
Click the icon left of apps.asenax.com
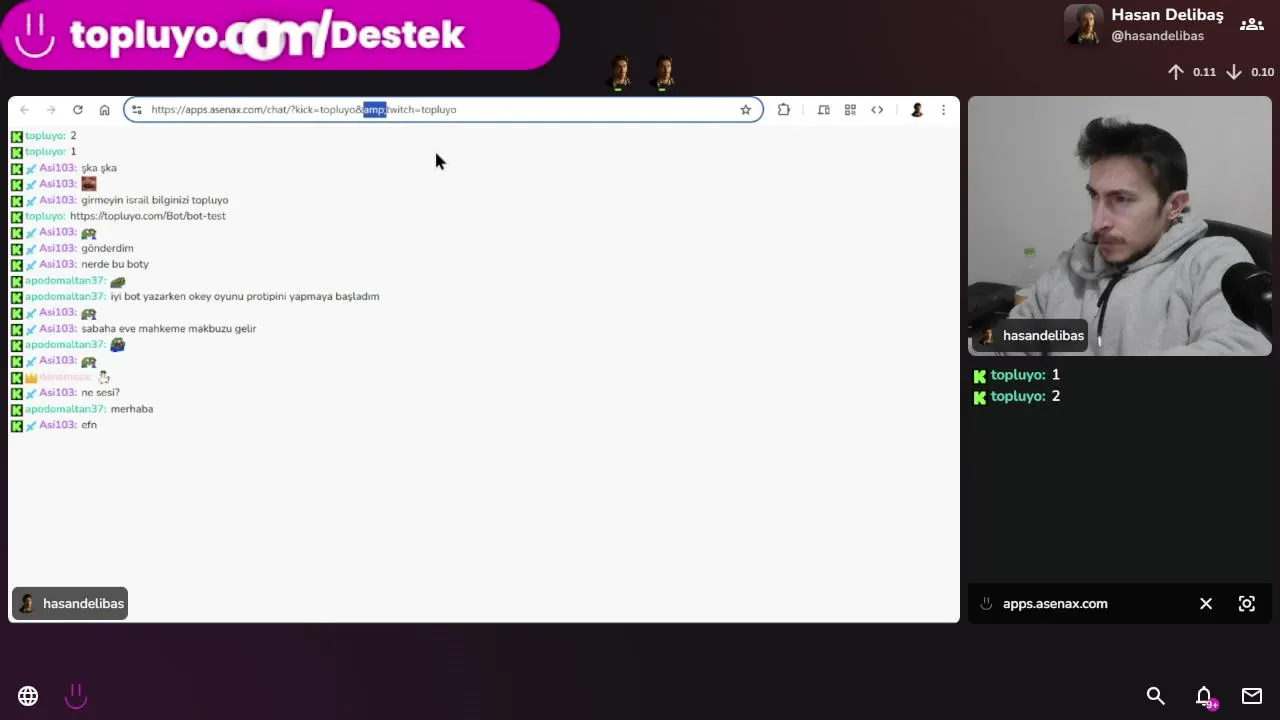click(x=986, y=604)
